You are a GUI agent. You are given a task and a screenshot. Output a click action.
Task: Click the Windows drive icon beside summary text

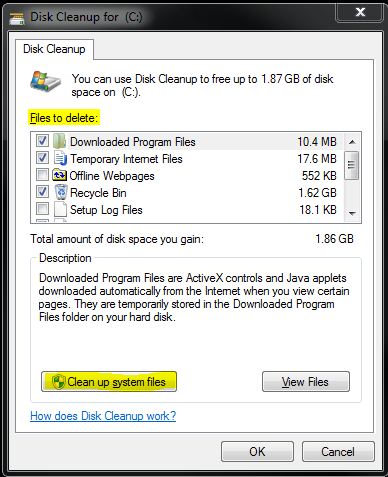click(45, 82)
